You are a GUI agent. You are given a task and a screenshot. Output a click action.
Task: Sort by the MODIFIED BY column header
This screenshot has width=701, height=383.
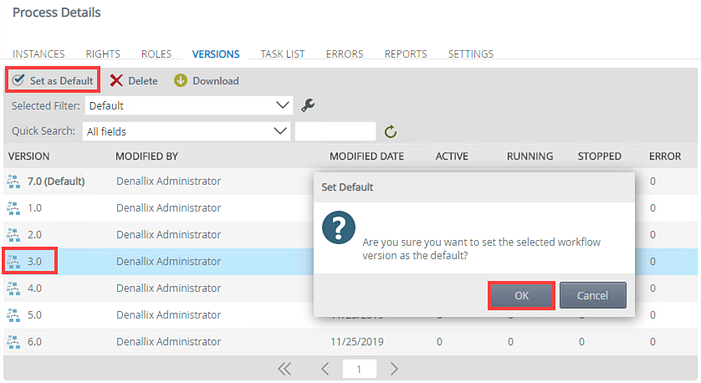pyautogui.click(x=147, y=156)
